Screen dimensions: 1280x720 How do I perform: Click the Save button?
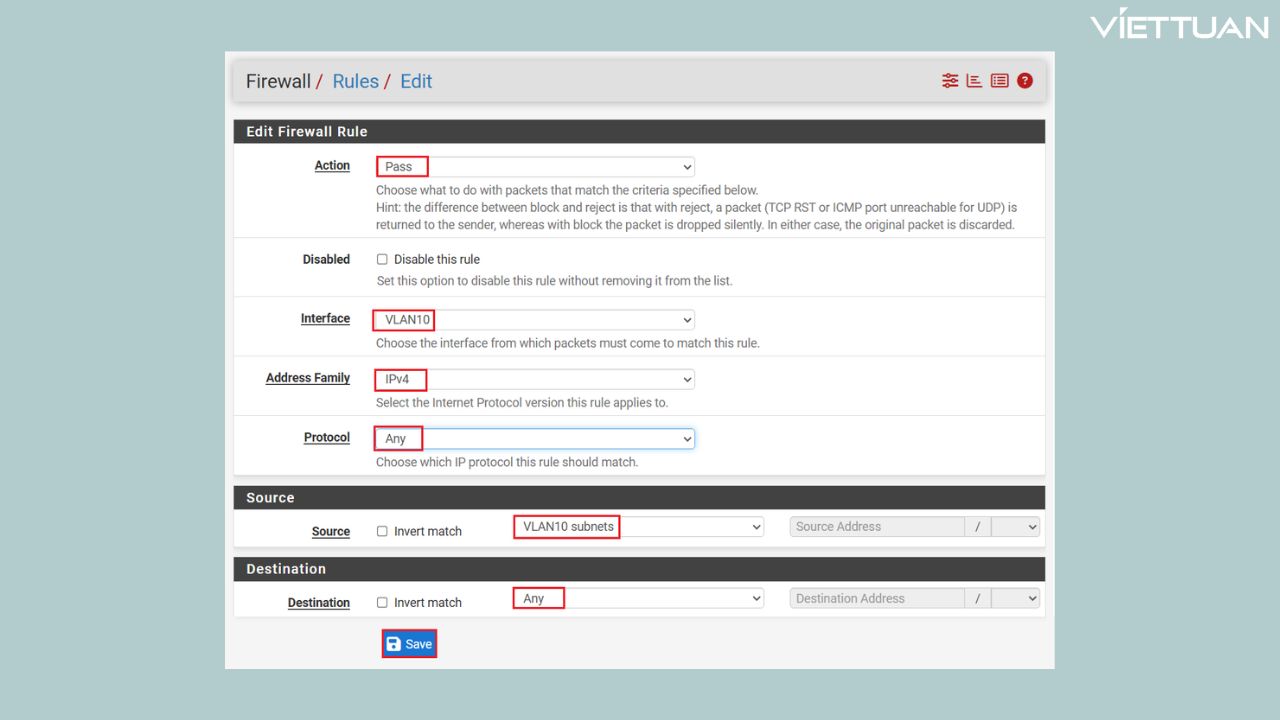pos(409,644)
